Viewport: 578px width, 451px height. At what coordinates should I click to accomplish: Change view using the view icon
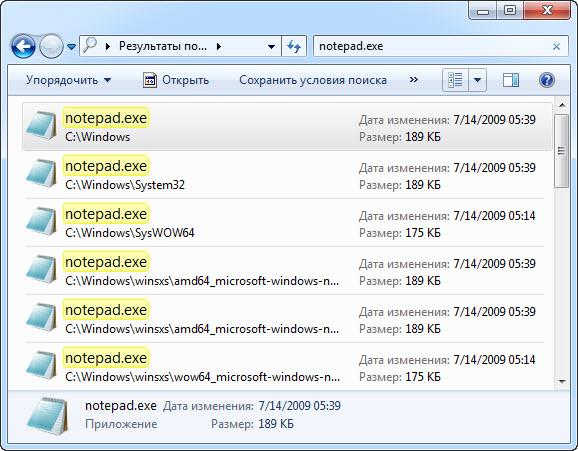coord(455,80)
